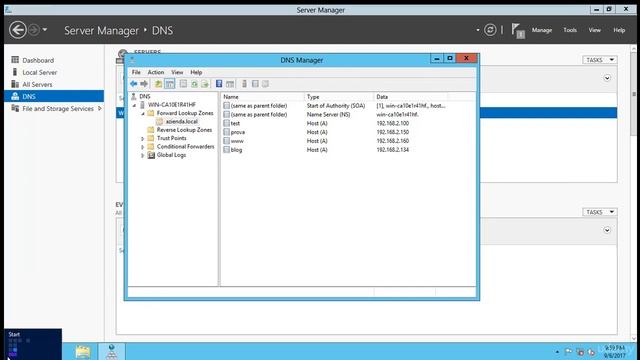Click the Server Manager taskbar icon
Screen dimensions: 640x360
click(x=111, y=351)
